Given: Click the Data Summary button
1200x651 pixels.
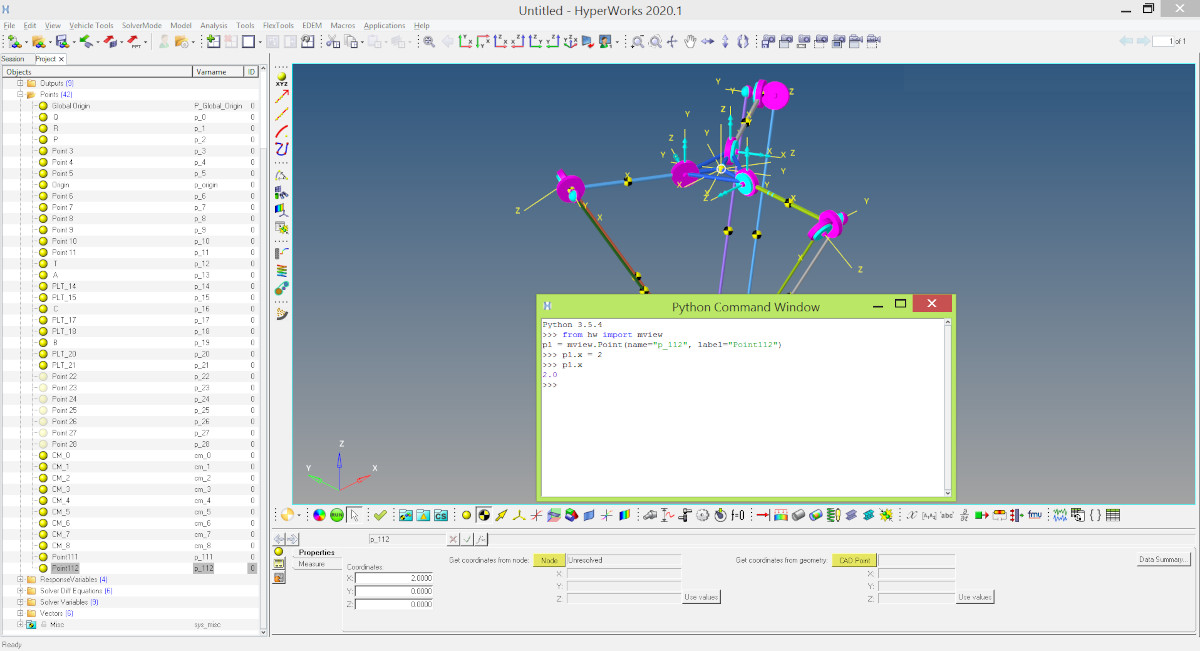Looking at the screenshot, I should click(x=1165, y=560).
